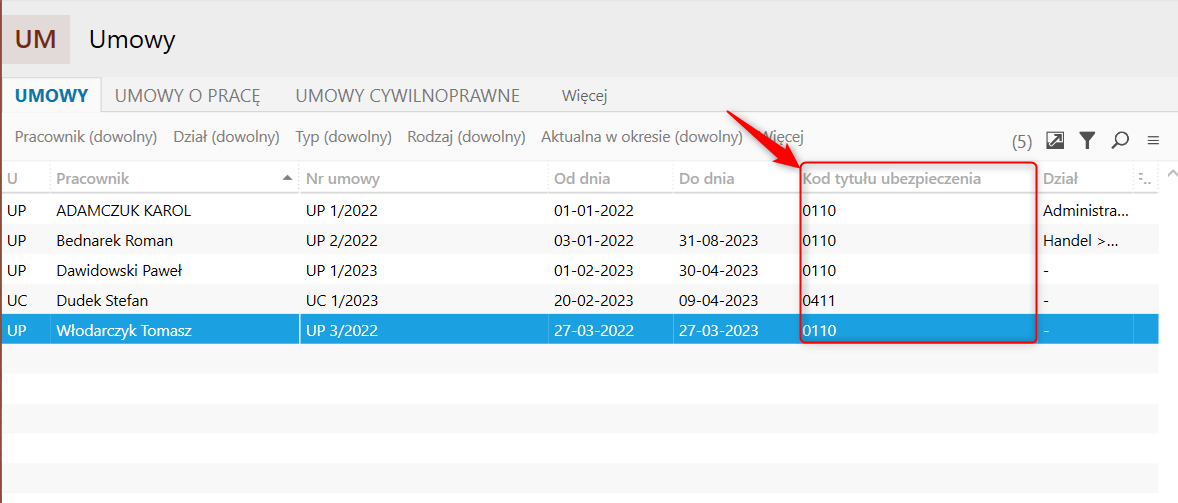Click the end date 30-04-2023
The image size is (1178, 503).
[718, 270]
